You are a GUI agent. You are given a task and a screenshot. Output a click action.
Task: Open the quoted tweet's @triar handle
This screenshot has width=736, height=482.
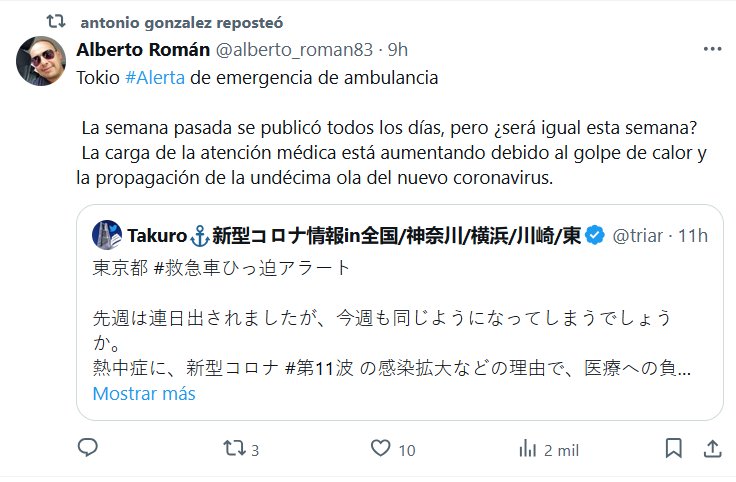coord(637,236)
